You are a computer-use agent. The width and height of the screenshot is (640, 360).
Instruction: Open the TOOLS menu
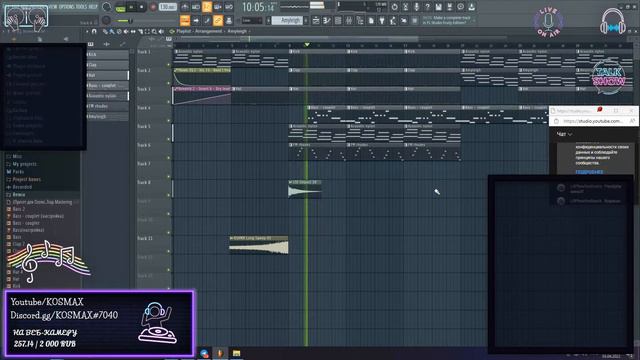81,7
